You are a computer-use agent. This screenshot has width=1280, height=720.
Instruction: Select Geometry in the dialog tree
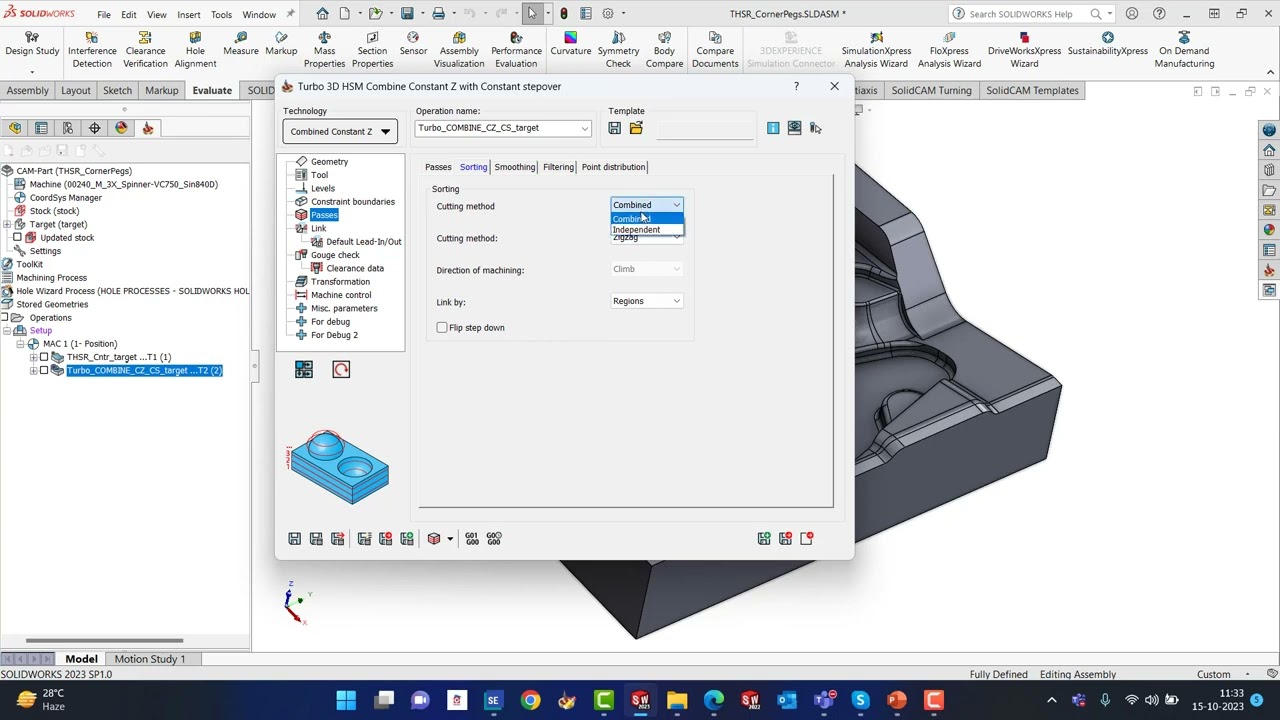(x=329, y=162)
